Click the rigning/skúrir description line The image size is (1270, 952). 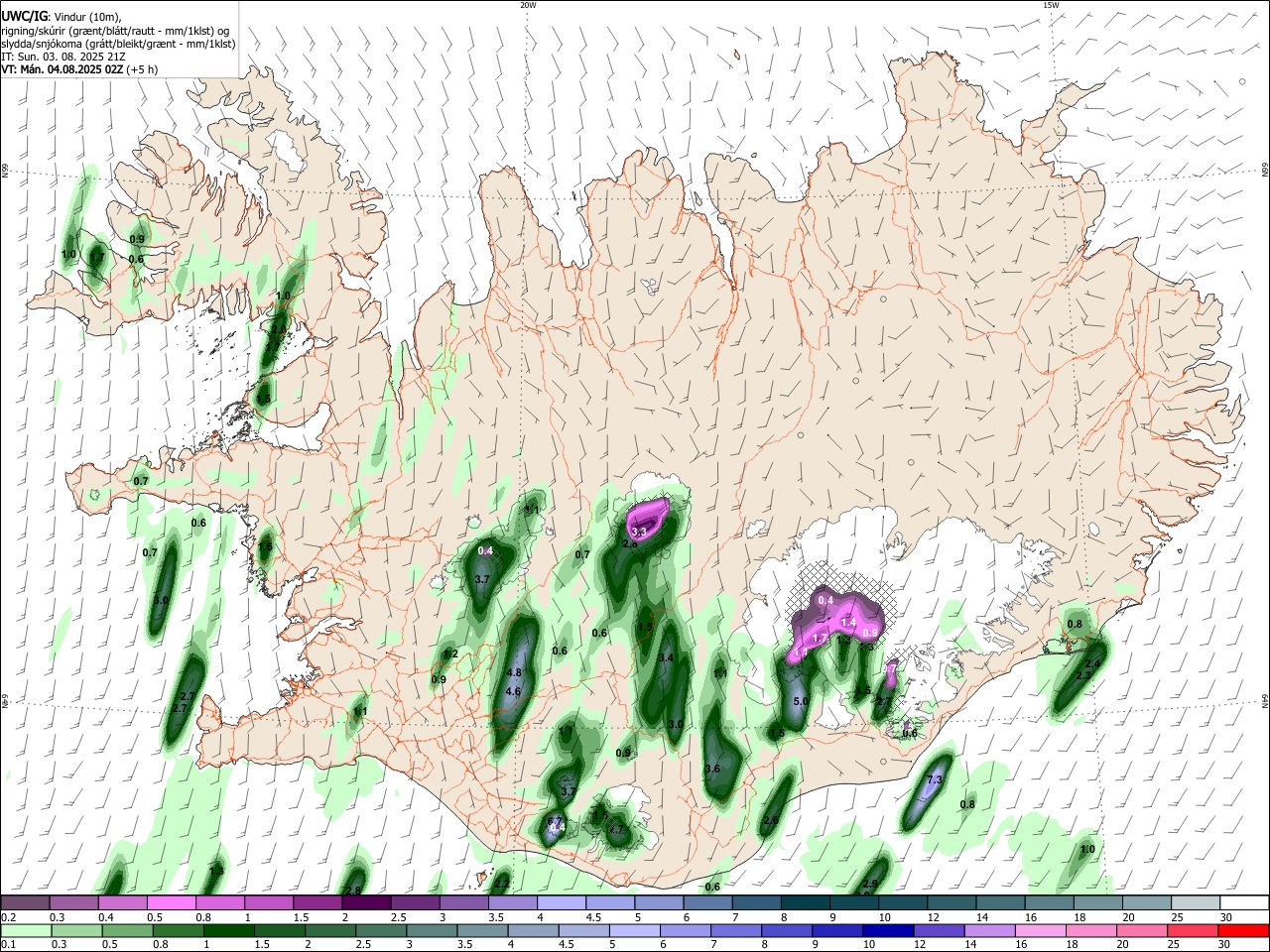(114, 31)
